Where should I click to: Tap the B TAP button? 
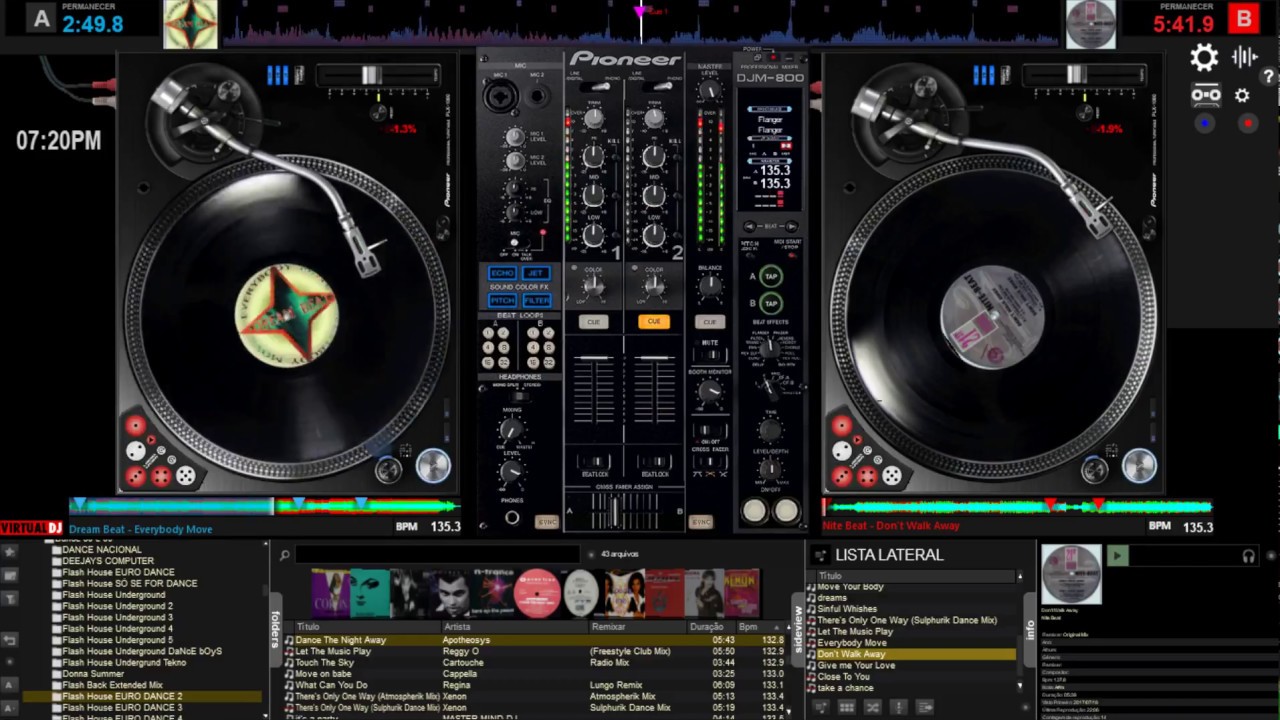[770, 303]
